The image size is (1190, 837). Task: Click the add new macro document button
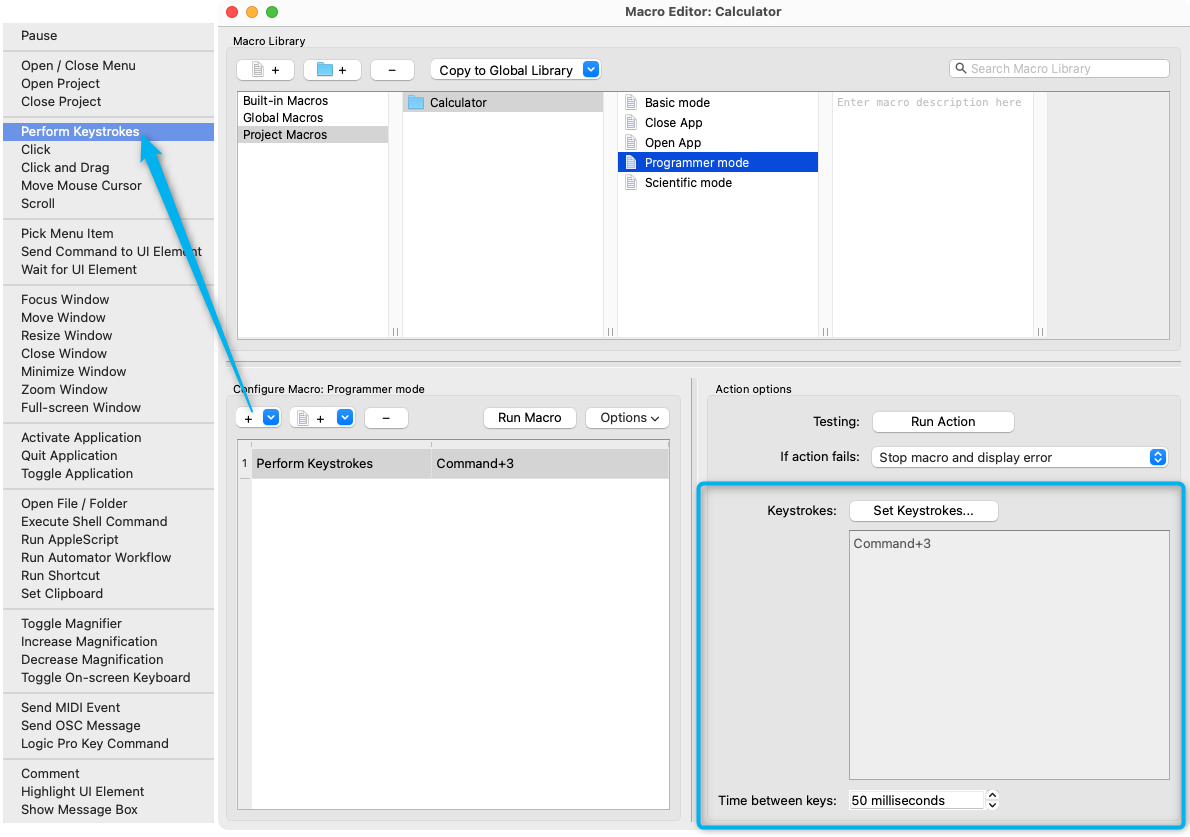click(x=265, y=70)
